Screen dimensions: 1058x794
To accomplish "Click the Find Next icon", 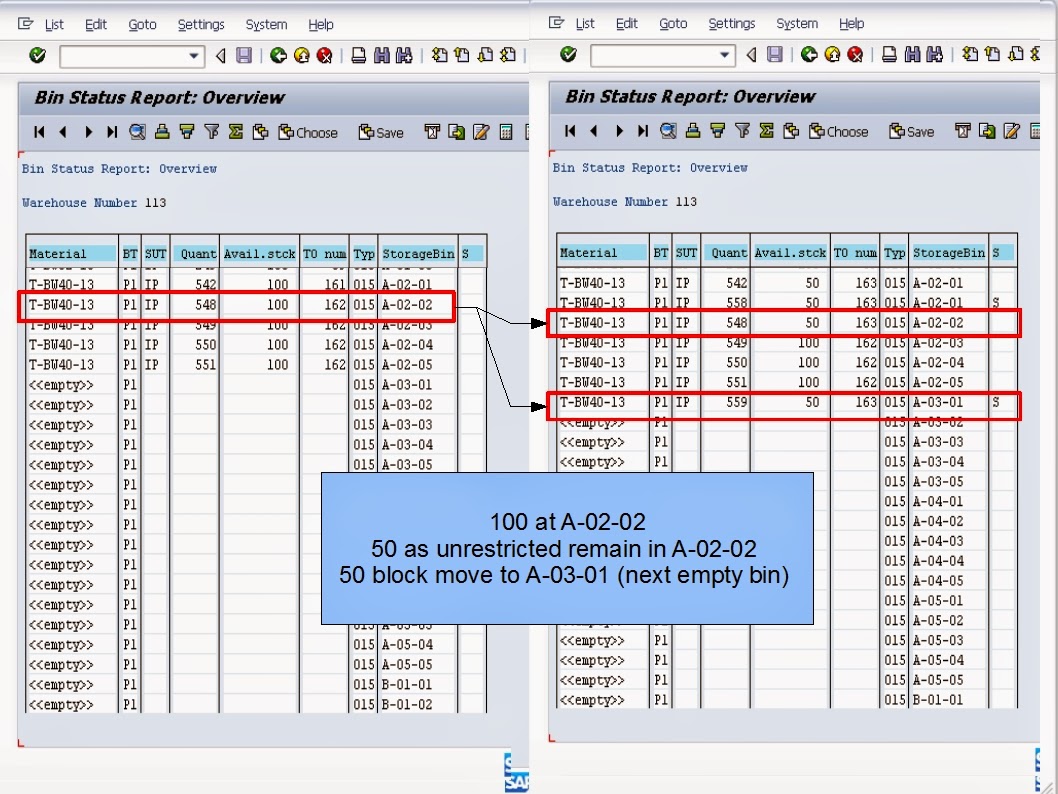I will click(x=403, y=55).
